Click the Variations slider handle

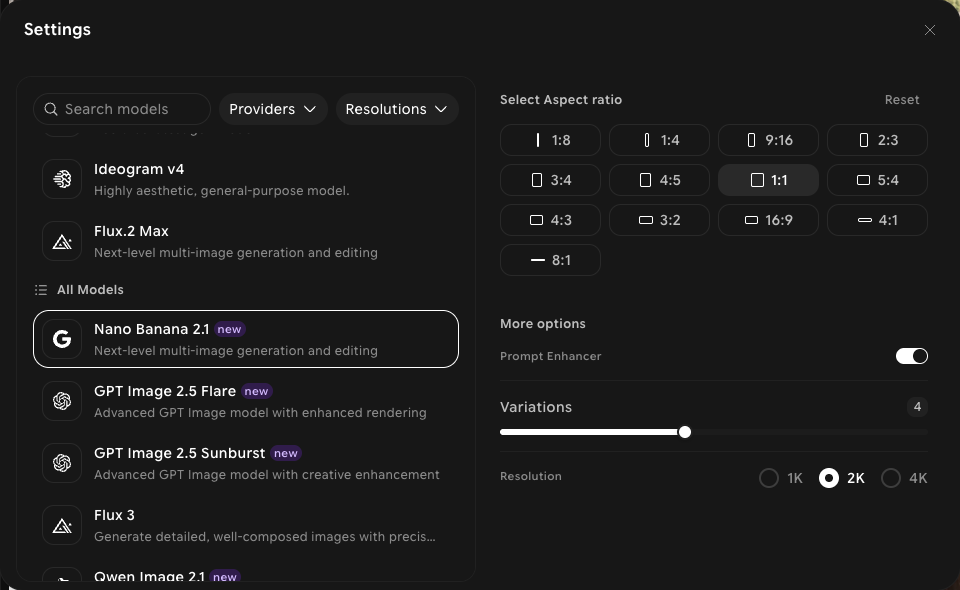pos(684,432)
